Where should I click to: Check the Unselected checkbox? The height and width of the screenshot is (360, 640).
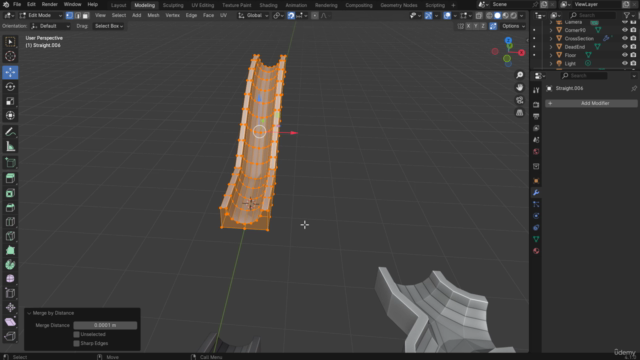tap(76, 334)
